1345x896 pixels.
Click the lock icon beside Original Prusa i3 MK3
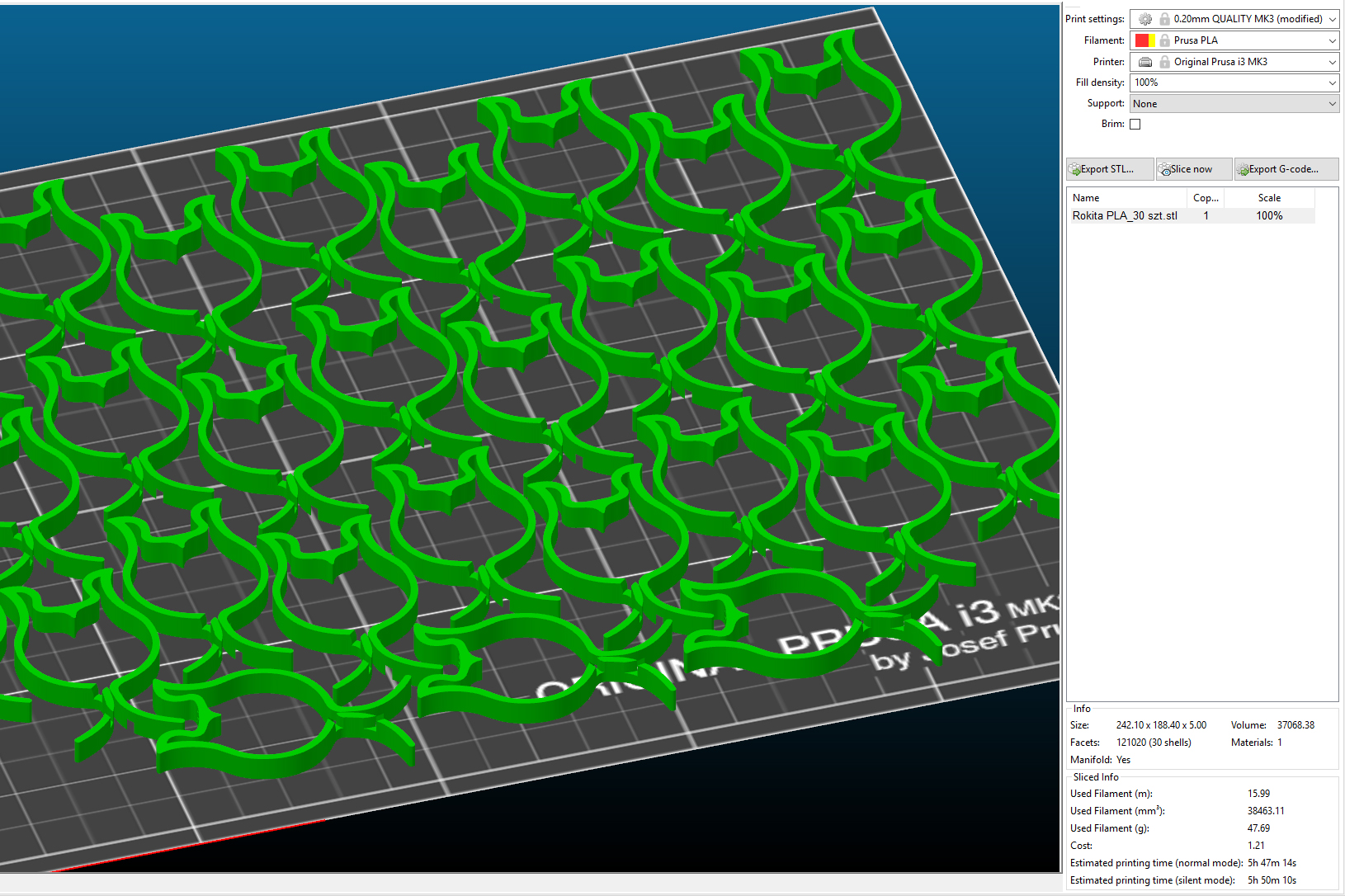tap(1164, 62)
